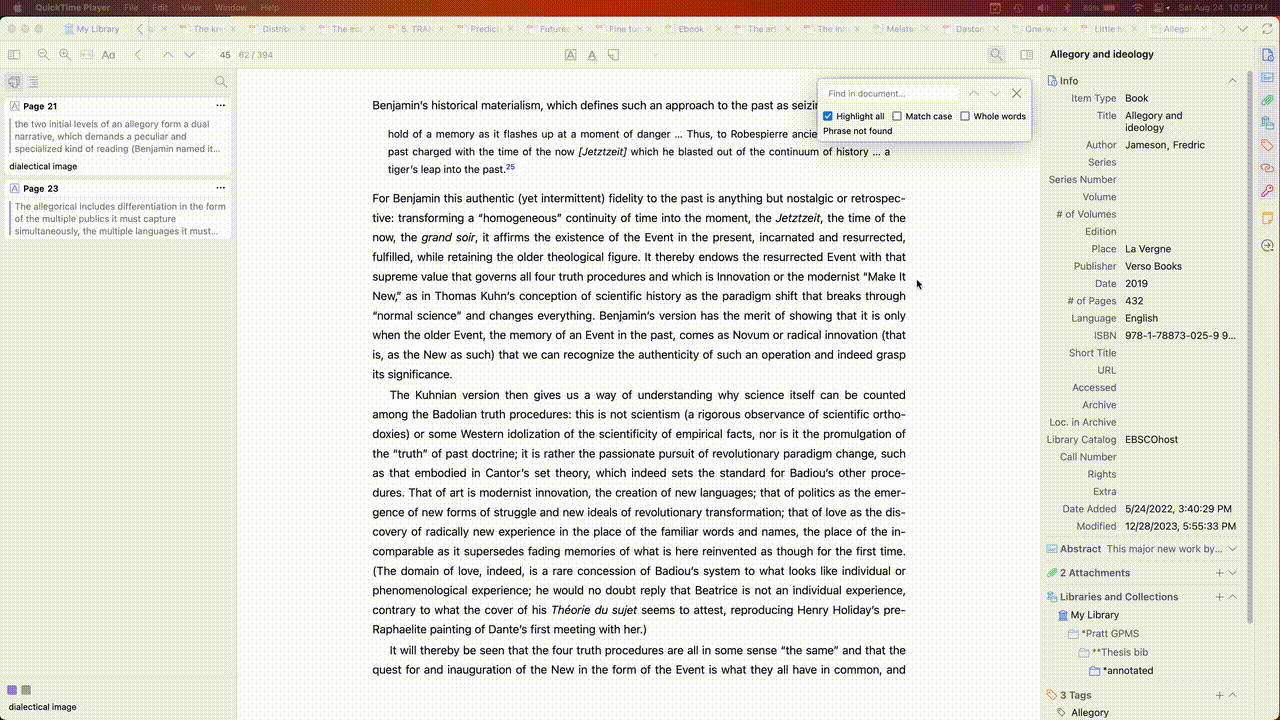Close the find in document popup
The width and height of the screenshot is (1280, 720).
[x=1017, y=93]
